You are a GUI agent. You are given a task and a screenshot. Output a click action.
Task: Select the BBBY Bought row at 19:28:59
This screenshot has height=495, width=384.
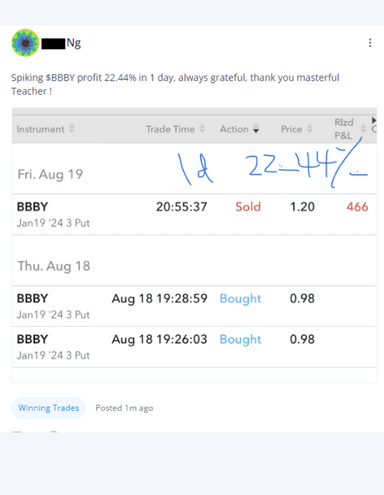tap(194, 306)
